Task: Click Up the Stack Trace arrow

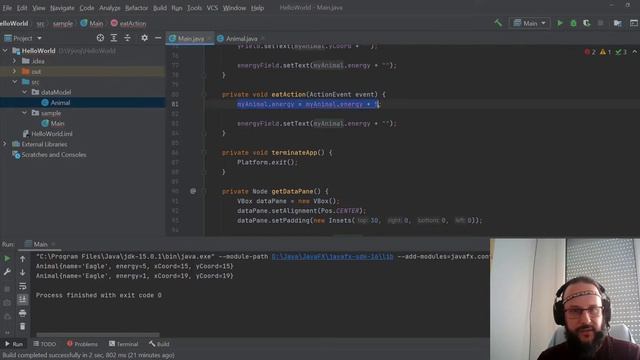Action: [x=22, y=258]
